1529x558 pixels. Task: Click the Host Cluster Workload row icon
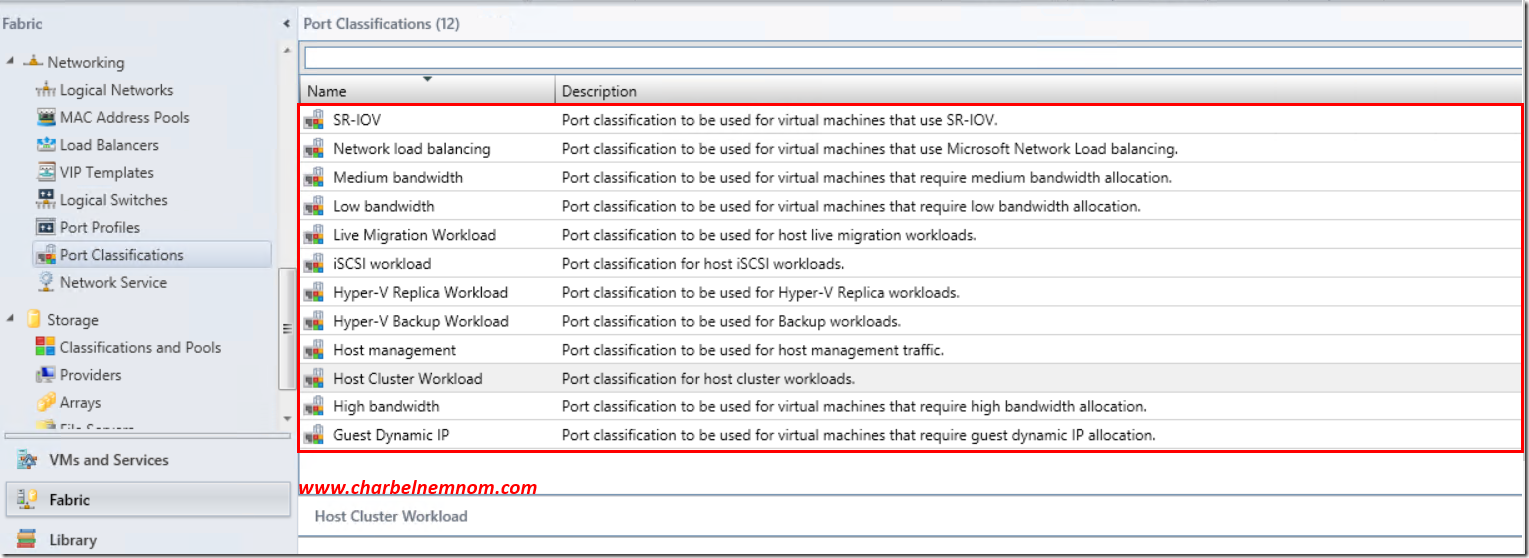(315, 379)
